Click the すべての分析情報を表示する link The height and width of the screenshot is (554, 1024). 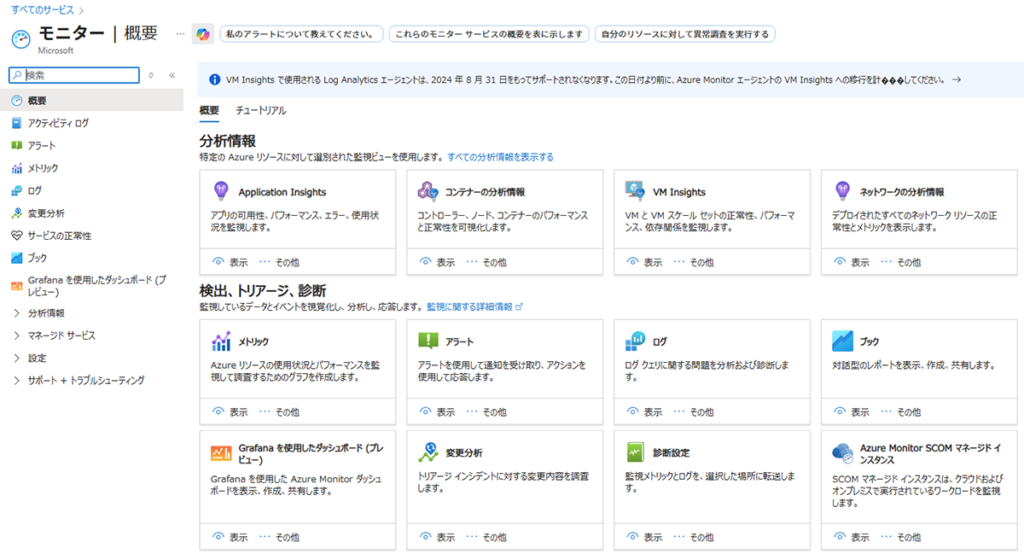[x=500, y=157]
